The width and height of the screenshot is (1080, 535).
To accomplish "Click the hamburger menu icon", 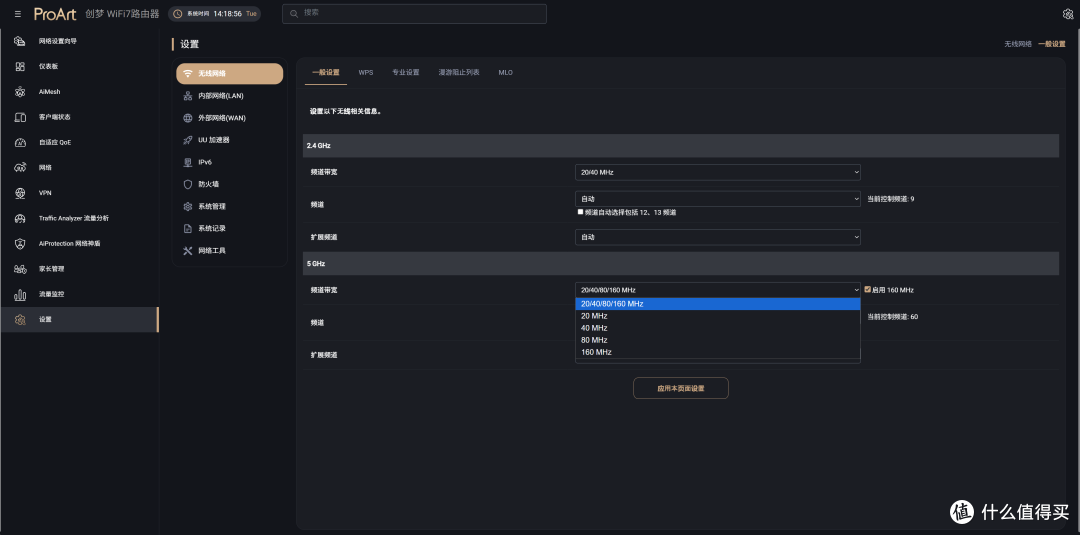I will [x=18, y=14].
